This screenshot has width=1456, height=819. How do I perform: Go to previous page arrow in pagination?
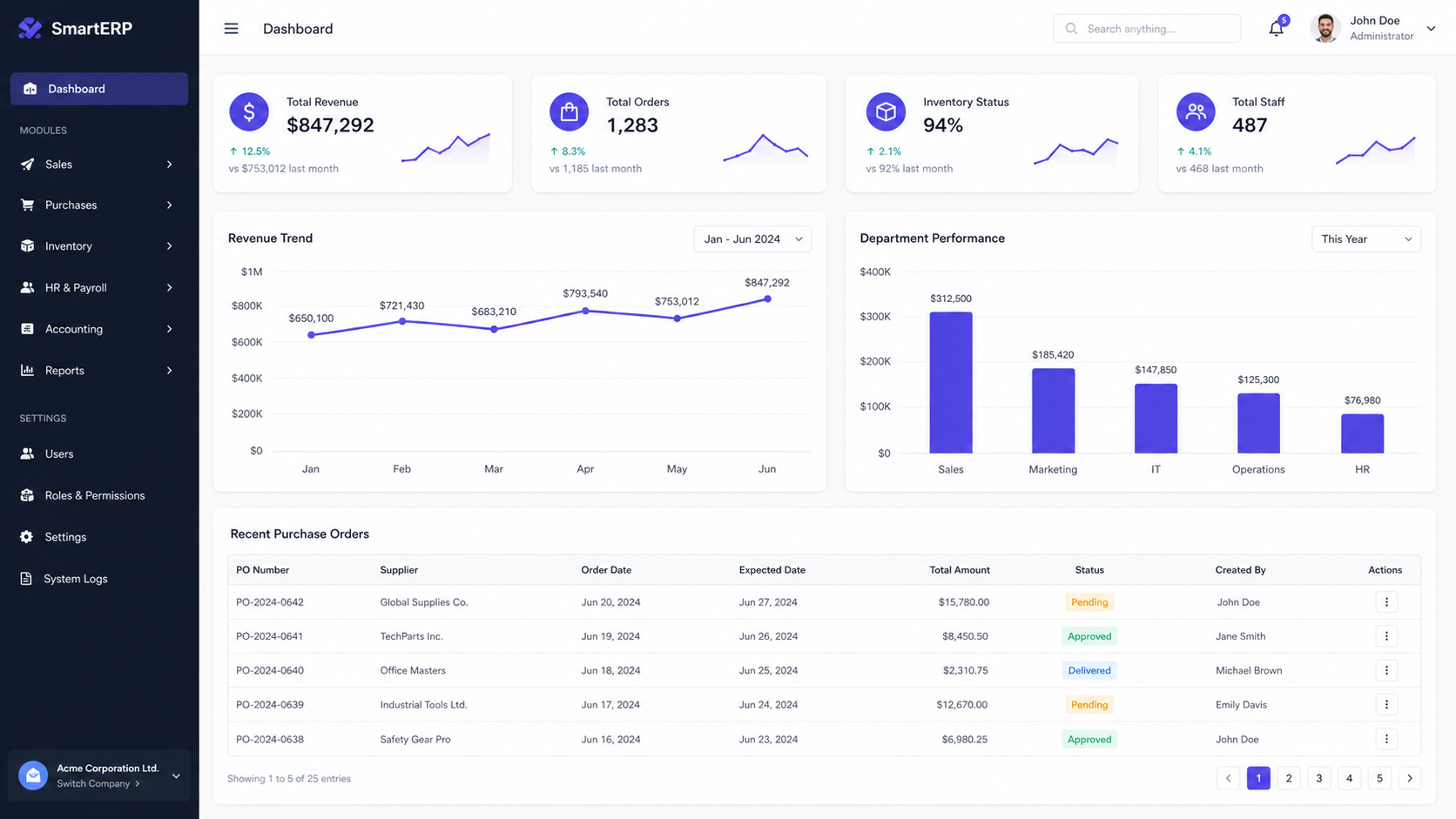[x=1229, y=778]
